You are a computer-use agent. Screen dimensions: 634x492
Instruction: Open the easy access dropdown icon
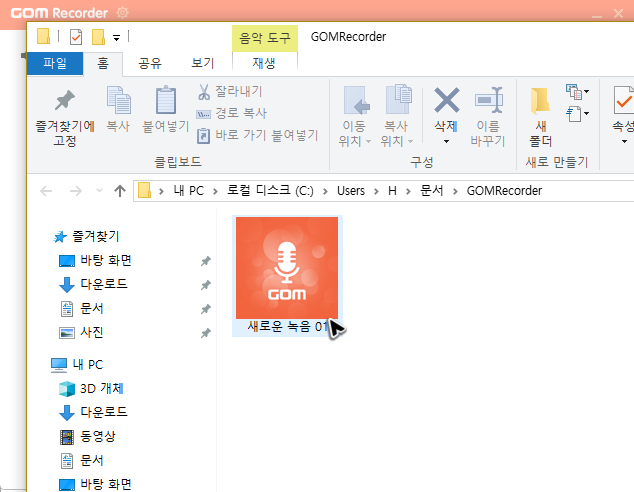click(x=577, y=114)
